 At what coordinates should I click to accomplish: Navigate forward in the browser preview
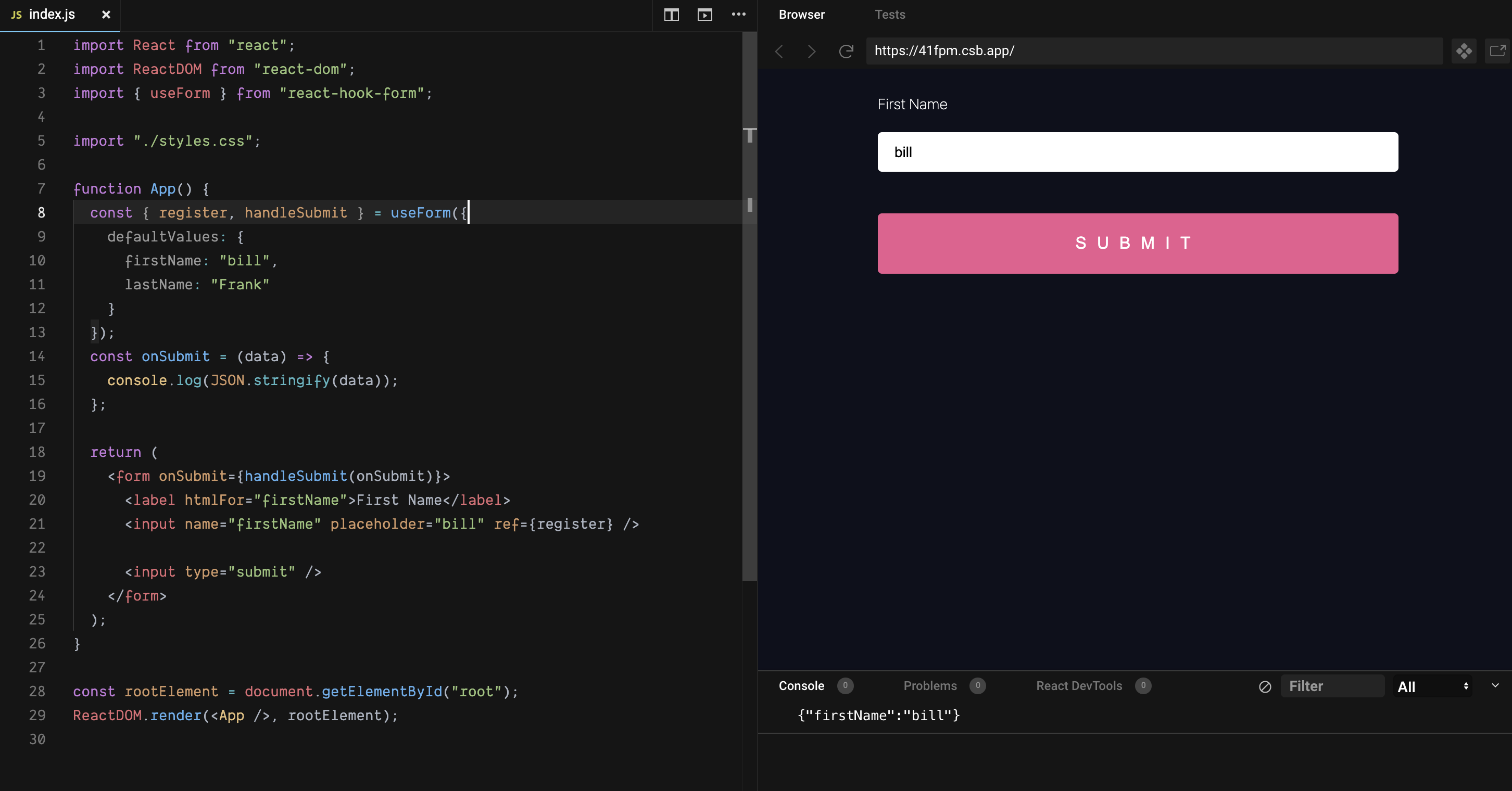811,51
